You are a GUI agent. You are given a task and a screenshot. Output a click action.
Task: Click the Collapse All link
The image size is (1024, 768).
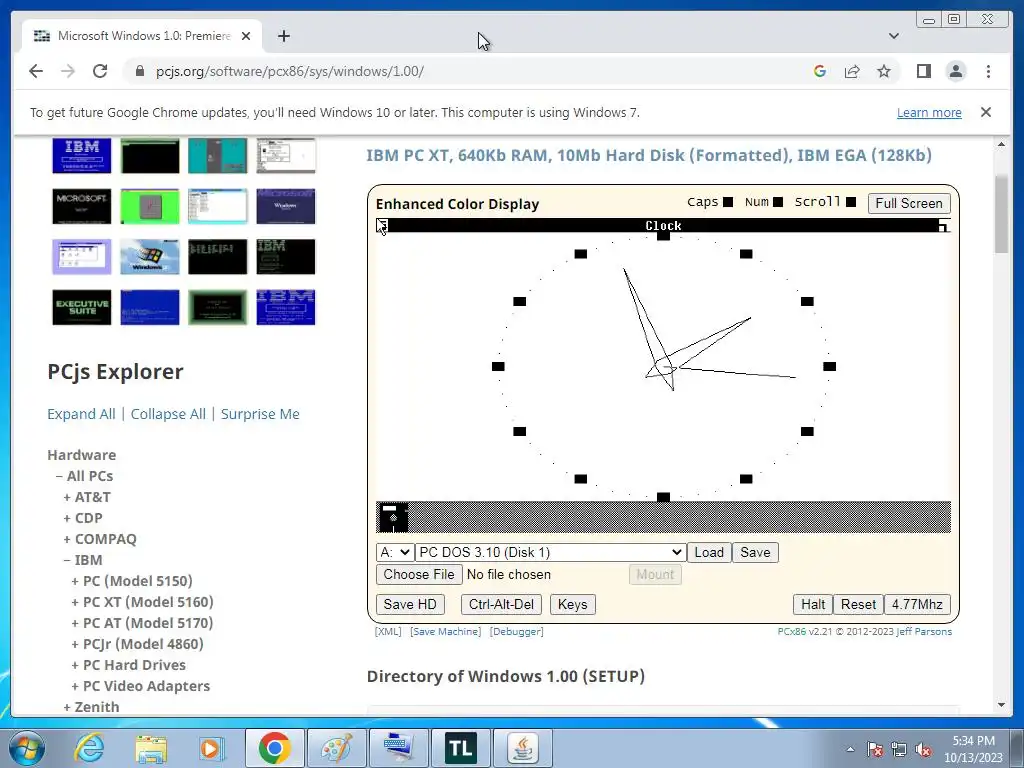pyautogui.click(x=168, y=414)
